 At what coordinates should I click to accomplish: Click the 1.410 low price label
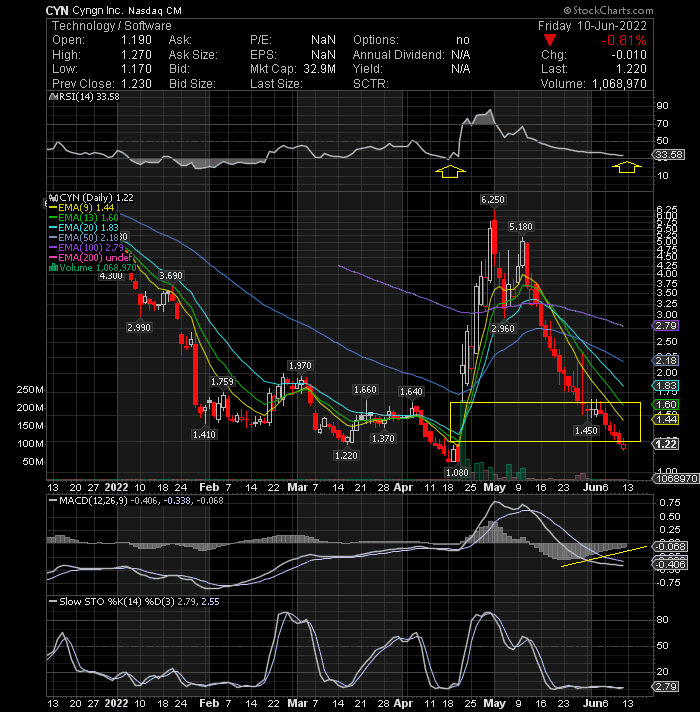click(x=204, y=435)
